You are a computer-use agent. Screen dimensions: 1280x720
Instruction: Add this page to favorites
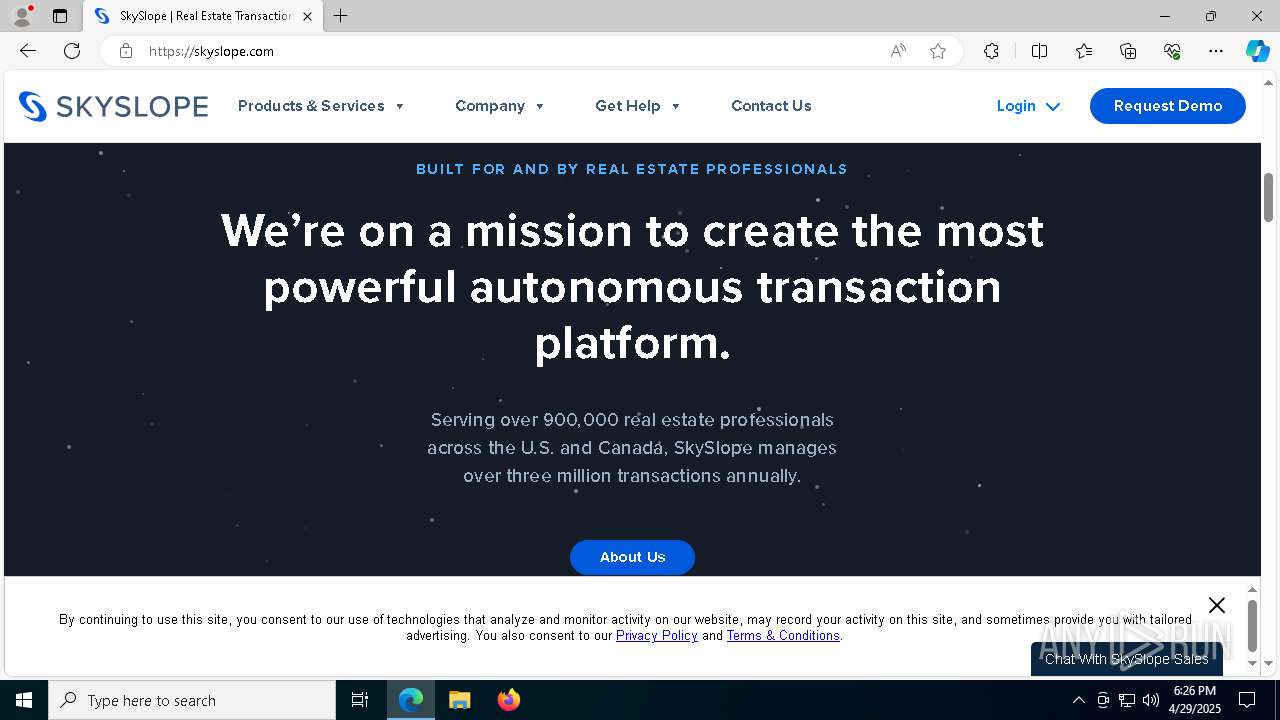(938, 51)
